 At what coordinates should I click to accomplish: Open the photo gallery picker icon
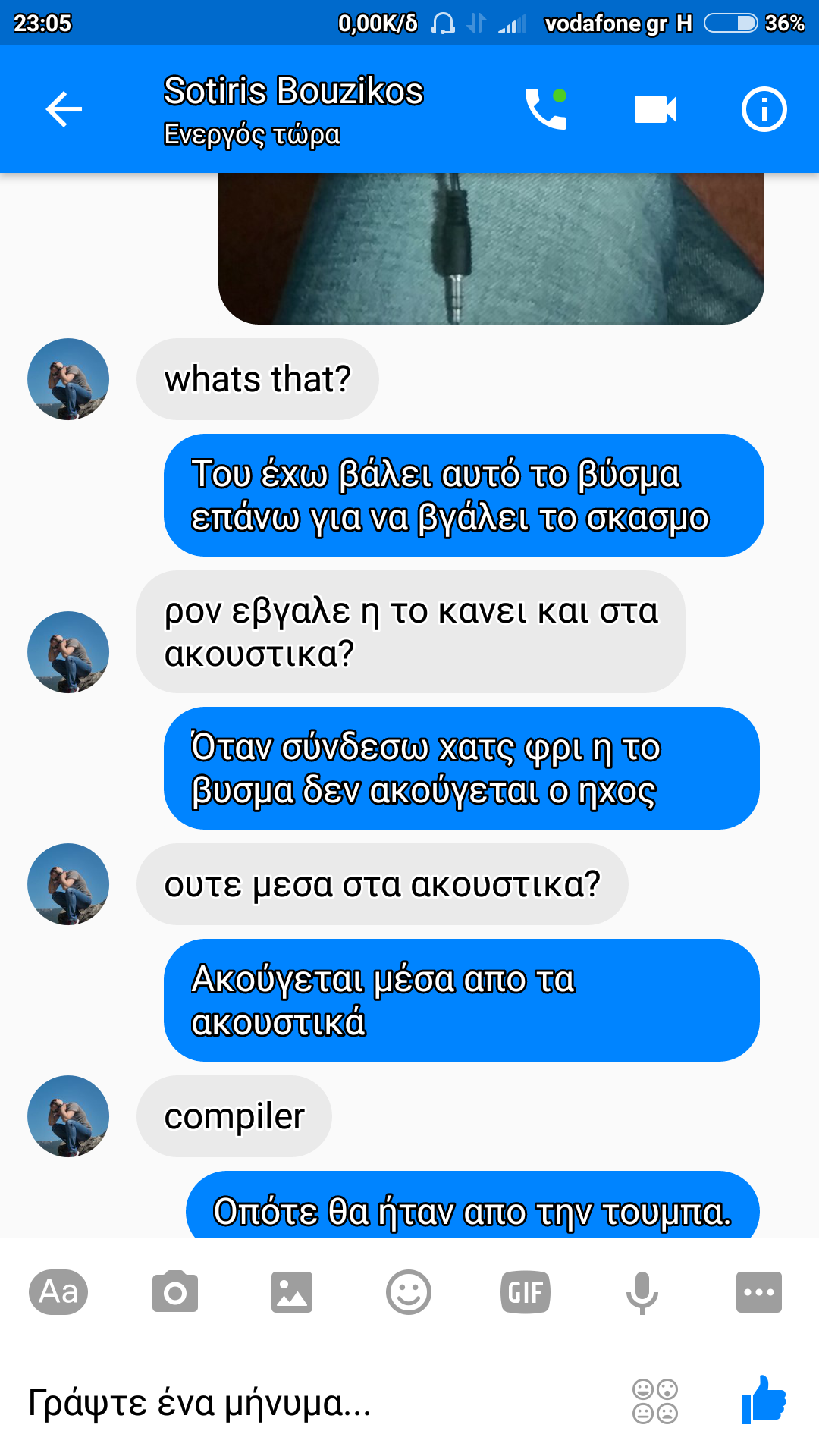(292, 1291)
